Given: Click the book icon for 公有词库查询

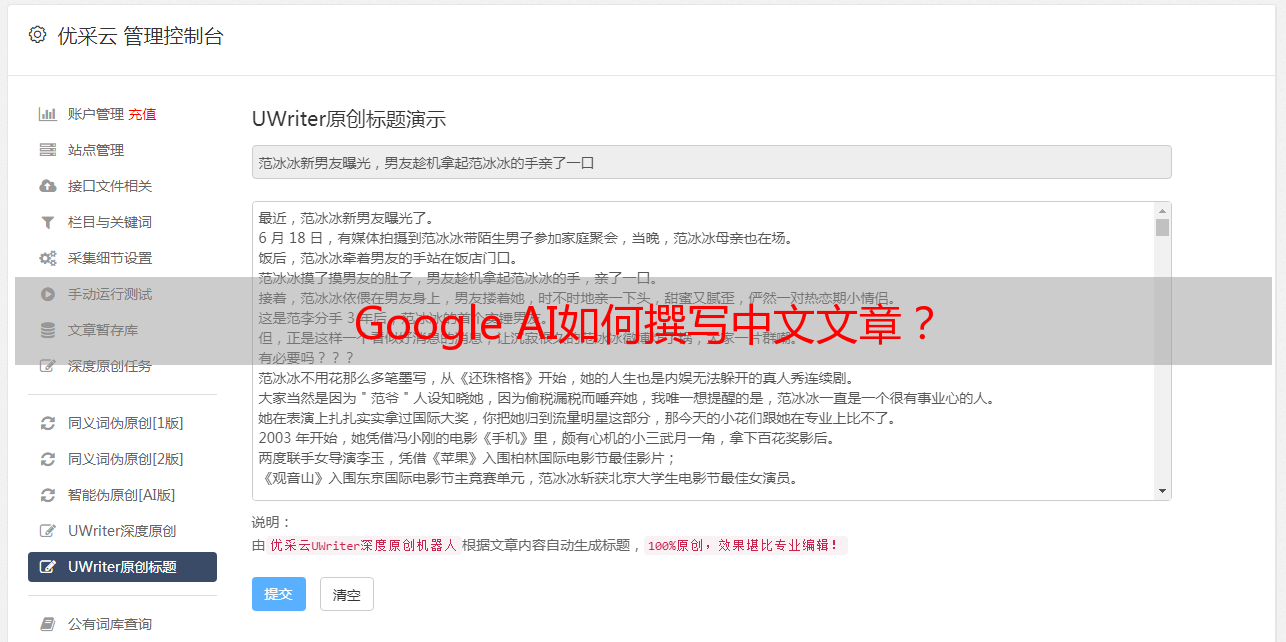Looking at the screenshot, I should tap(47, 624).
